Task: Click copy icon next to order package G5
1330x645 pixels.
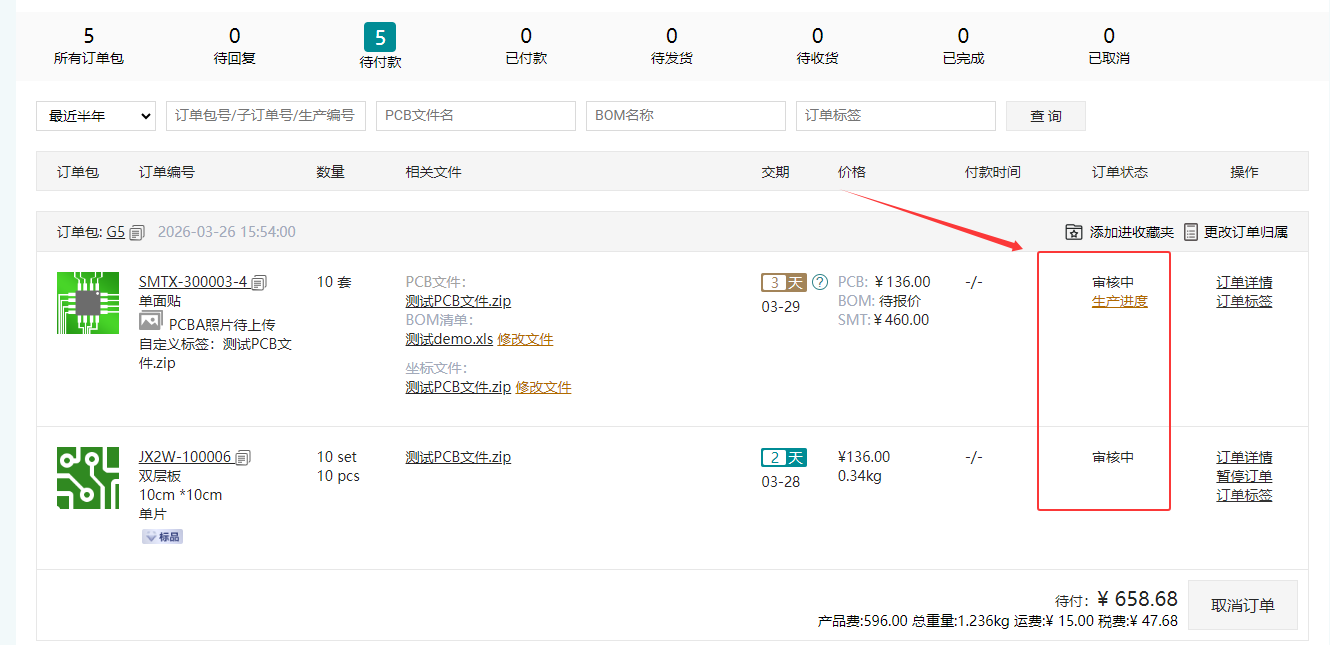Action: (x=137, y=232)
